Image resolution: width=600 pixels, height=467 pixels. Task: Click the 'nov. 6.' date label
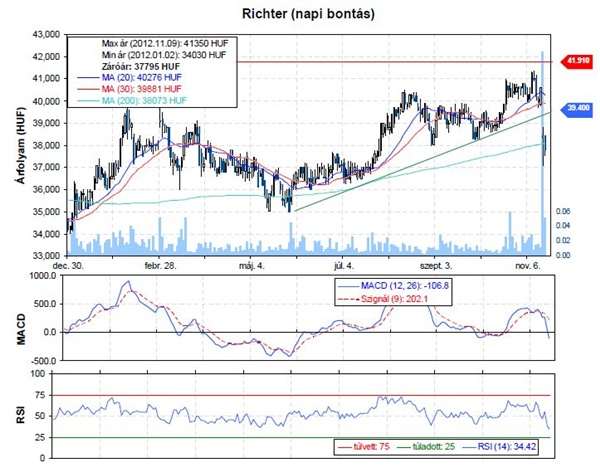[528, 266]
